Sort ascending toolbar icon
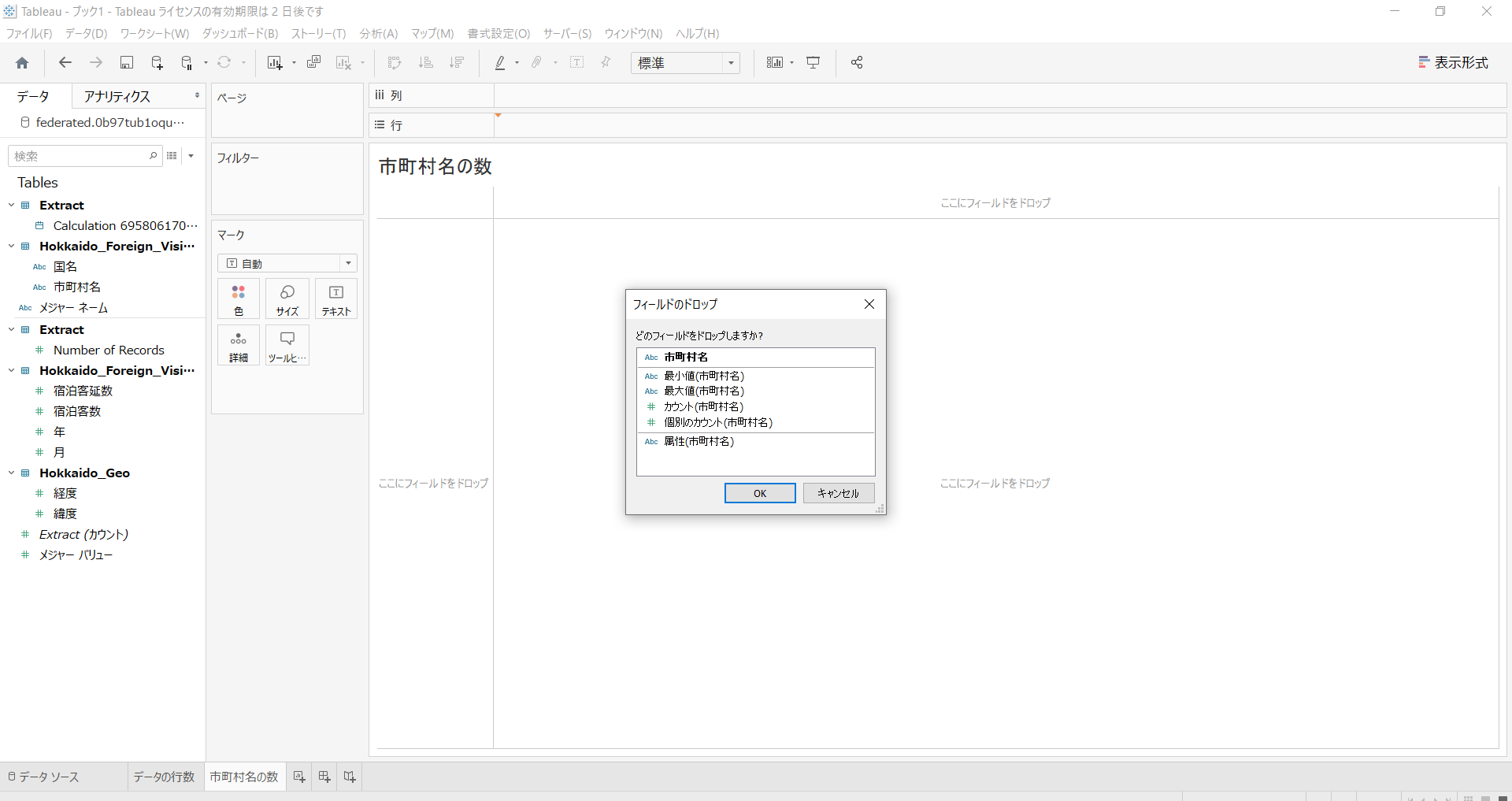This screenshot has width=1512, height=801. click(x=425, y=63)
